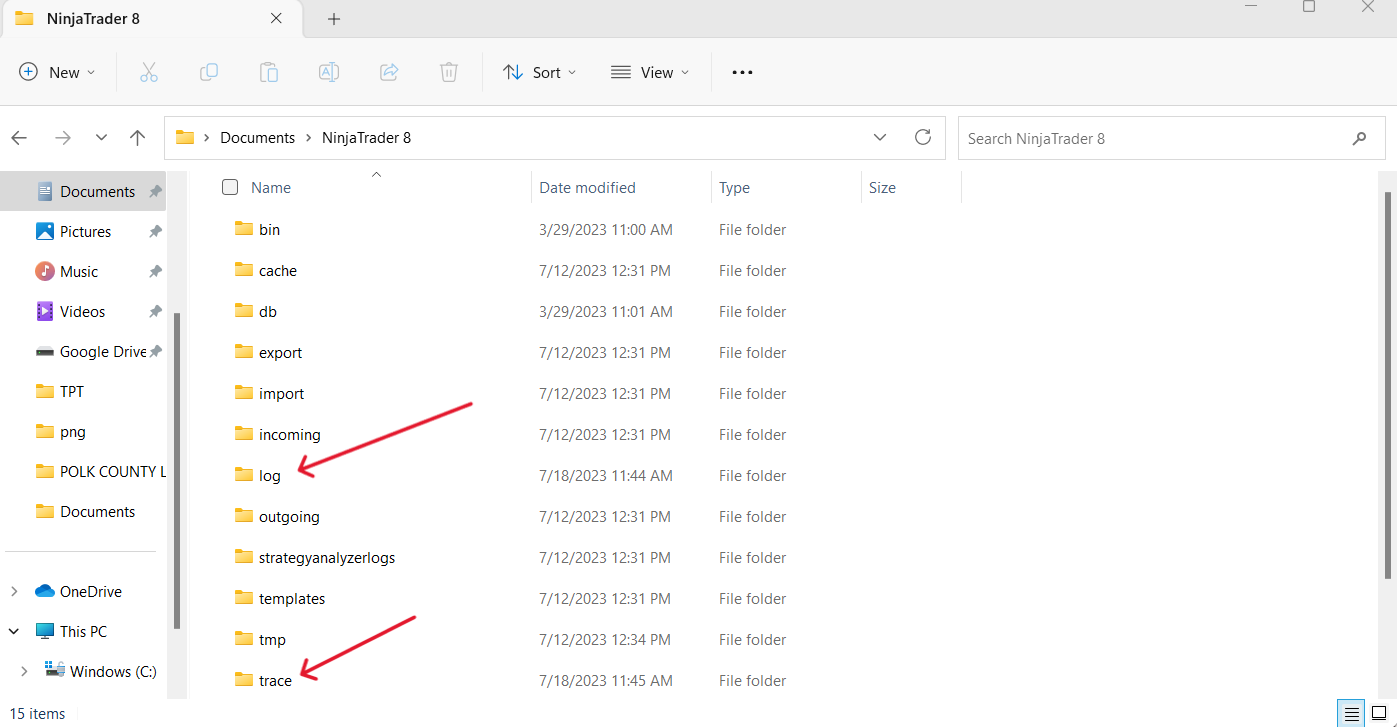
Task: Select the outgoing folder
Action: click(x=289, y=516)
